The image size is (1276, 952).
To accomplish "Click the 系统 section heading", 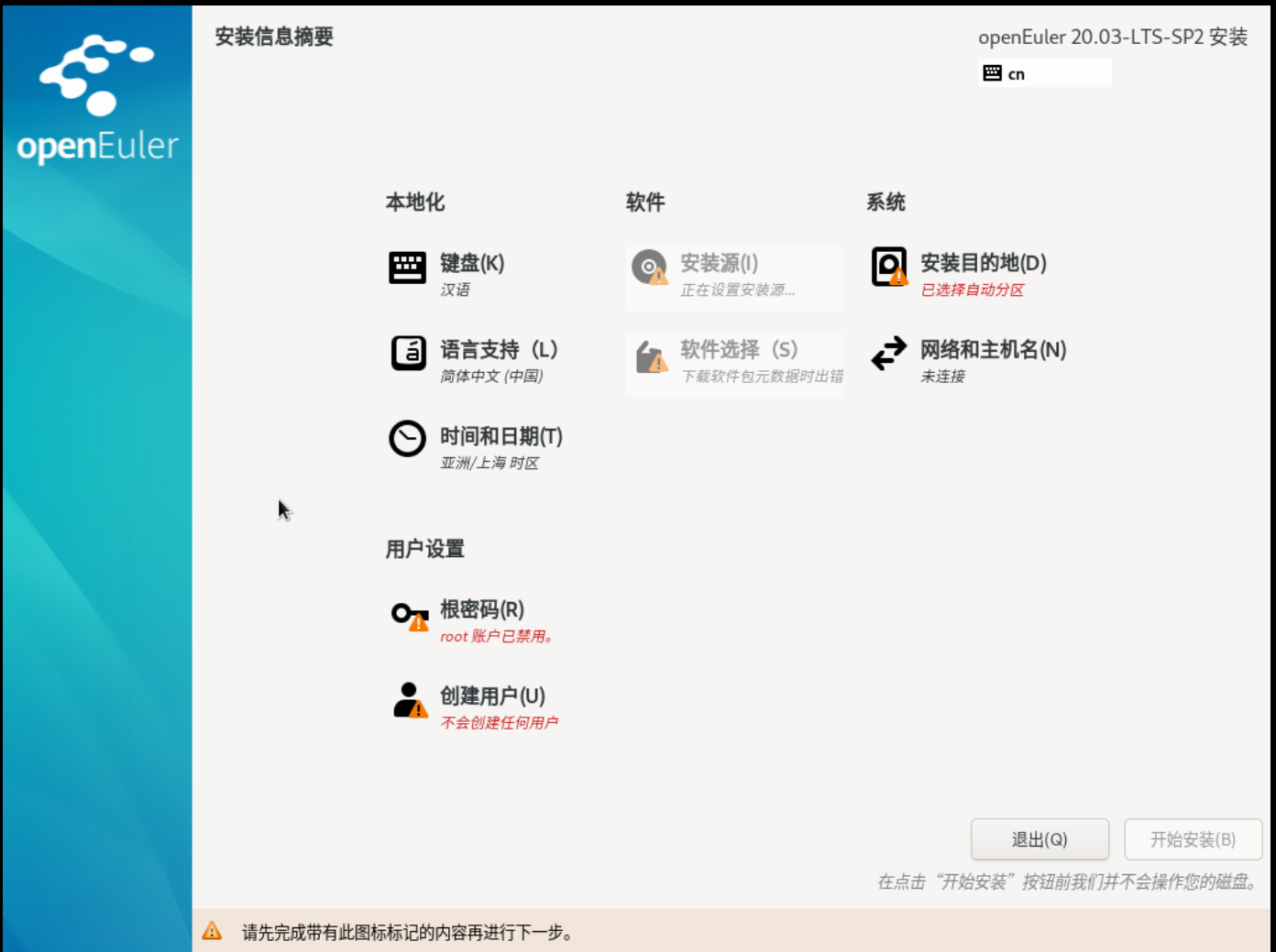I will (886, 202).
